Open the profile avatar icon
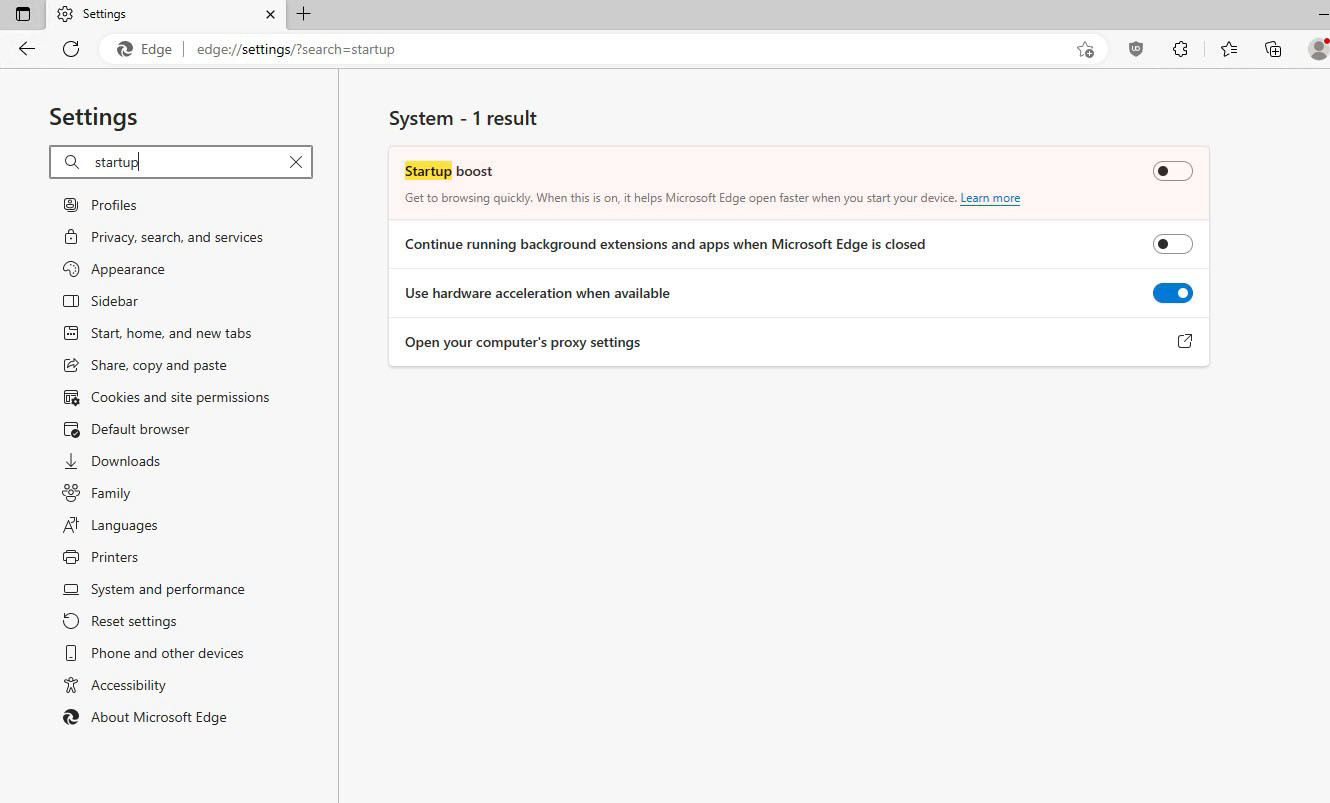 click(1319, 49)
